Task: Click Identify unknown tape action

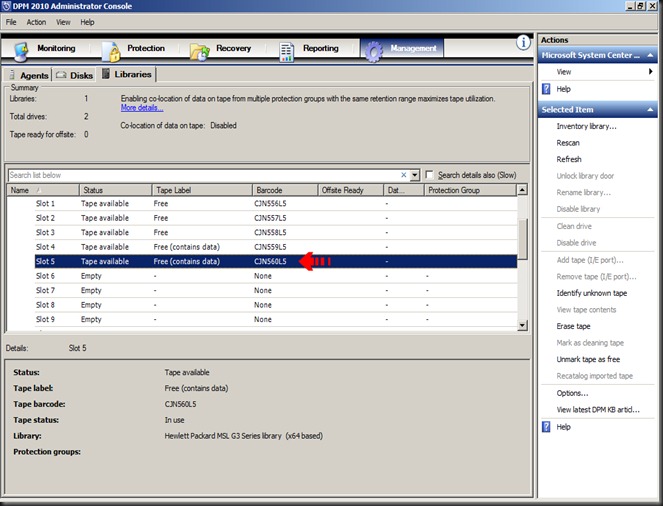Action: point(592,293)
